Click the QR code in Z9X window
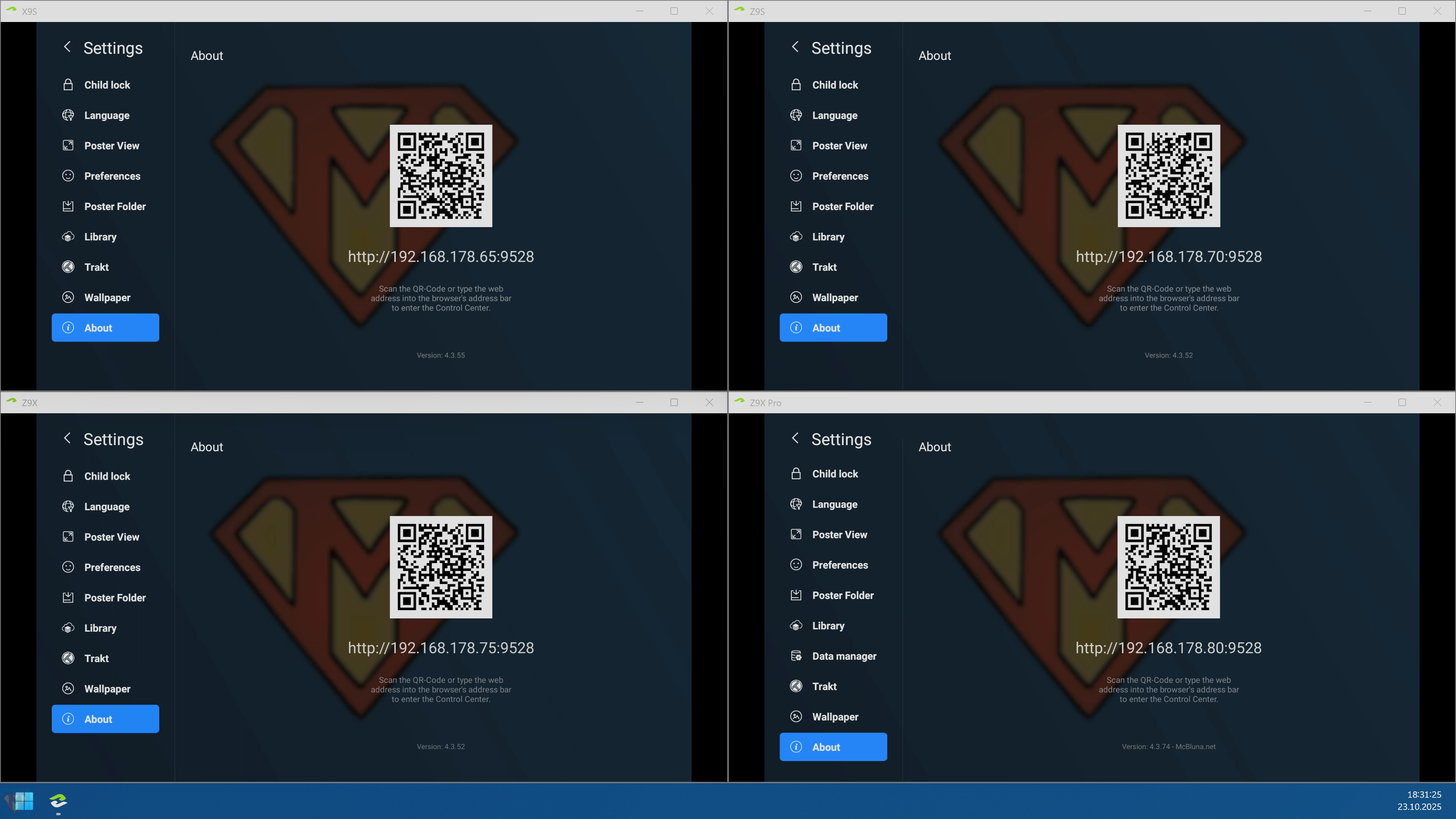 pyautogui.click(x=440, y=567)
